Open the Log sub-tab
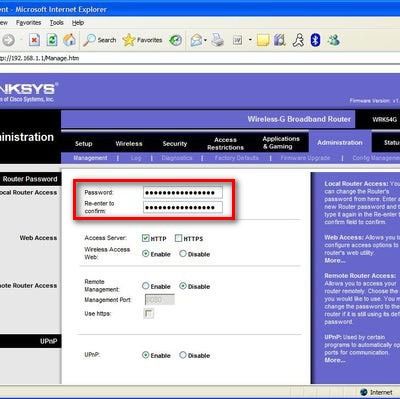Viewport: 400px width, 399px height. coord(136,158)
